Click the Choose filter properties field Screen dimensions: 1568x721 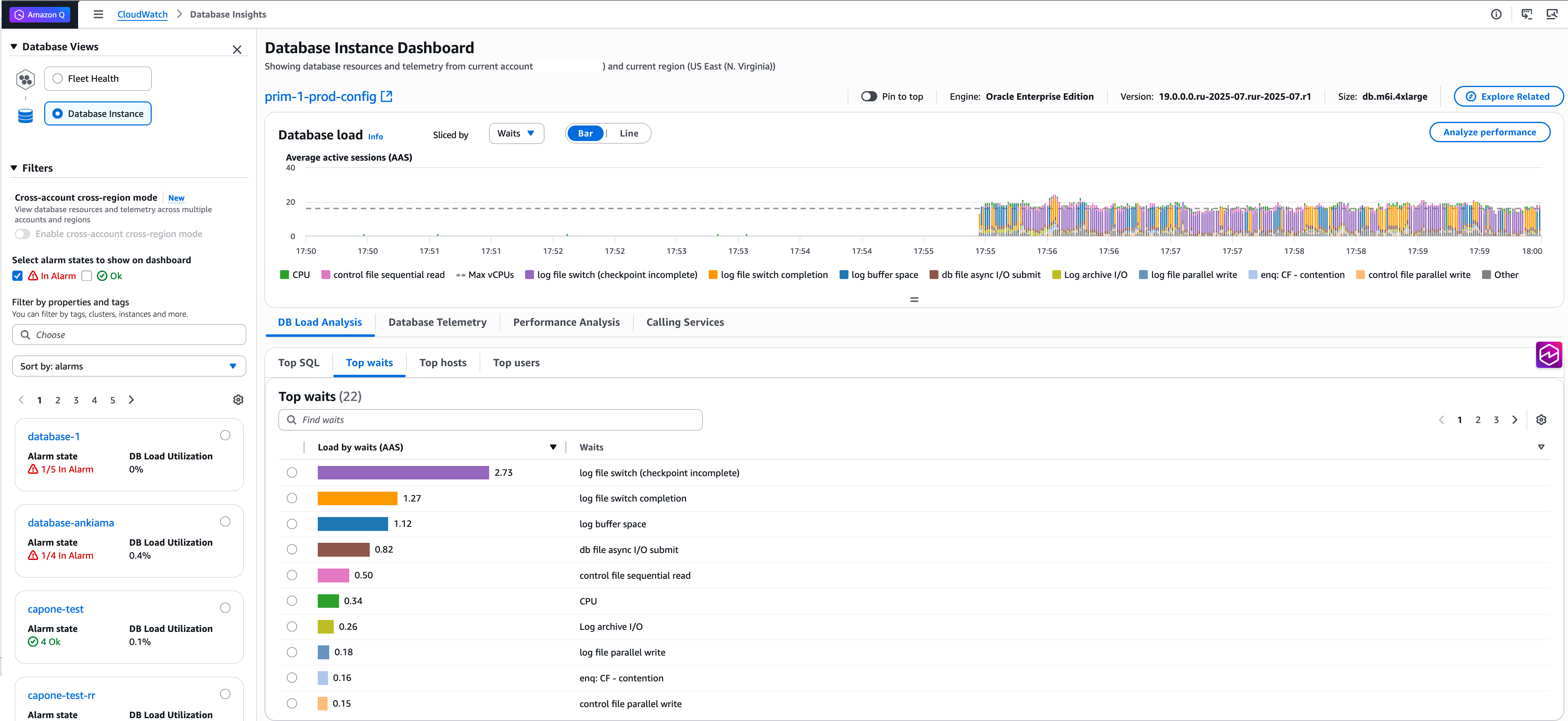pyautogui.click(x=129, y=335)
